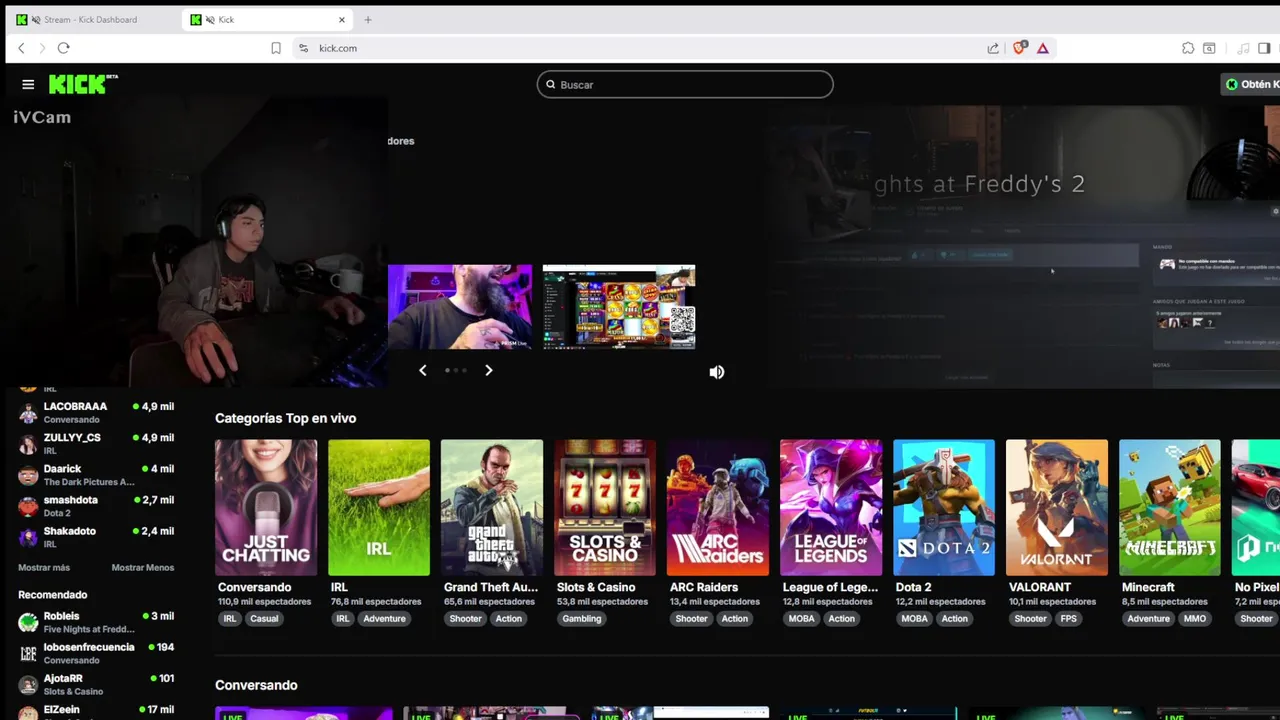1280x720 pixels.
Task: Select slots game carousel thumbnail
Action: [x=619, y=307]
